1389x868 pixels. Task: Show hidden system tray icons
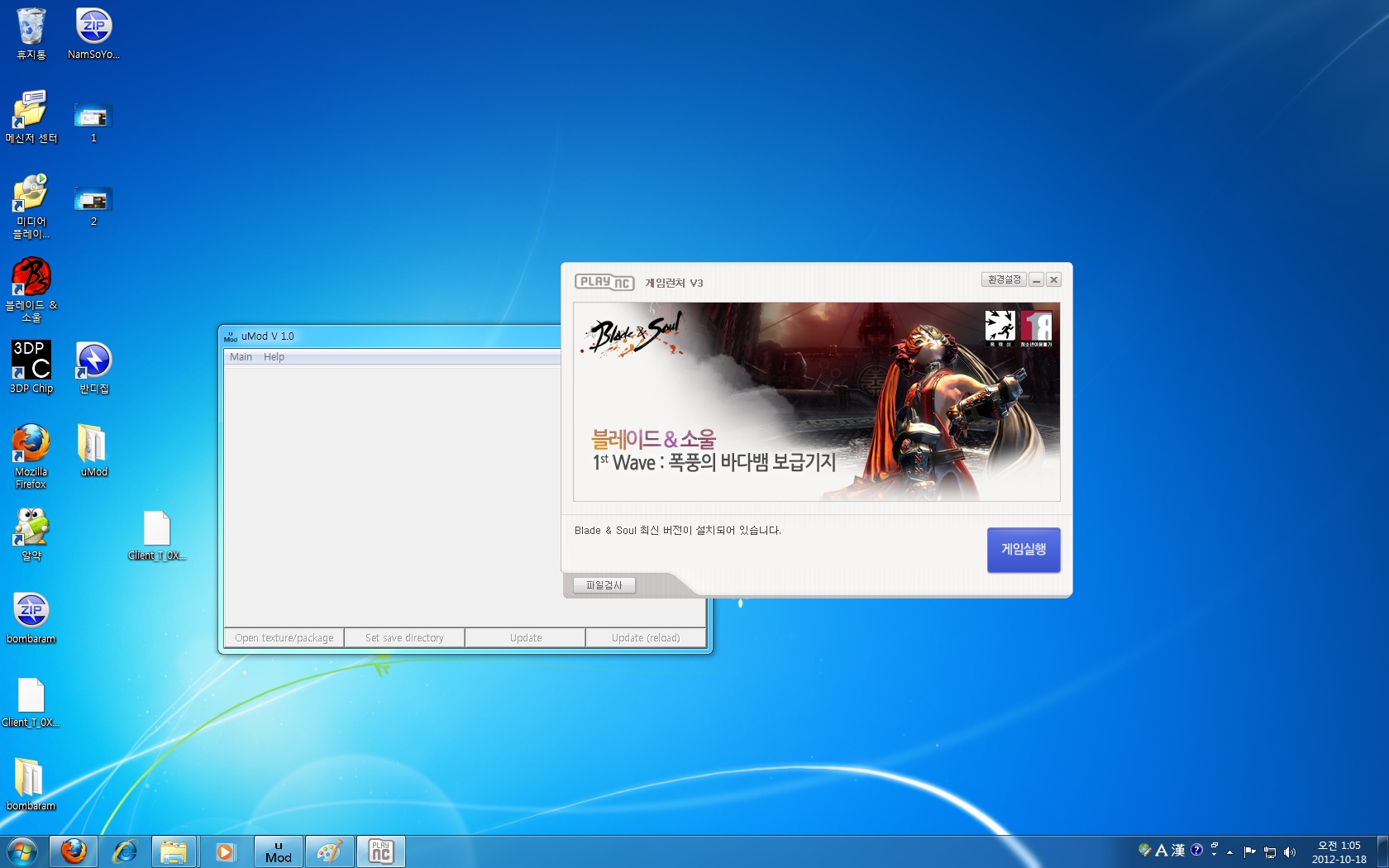[x=1229, y=851]
